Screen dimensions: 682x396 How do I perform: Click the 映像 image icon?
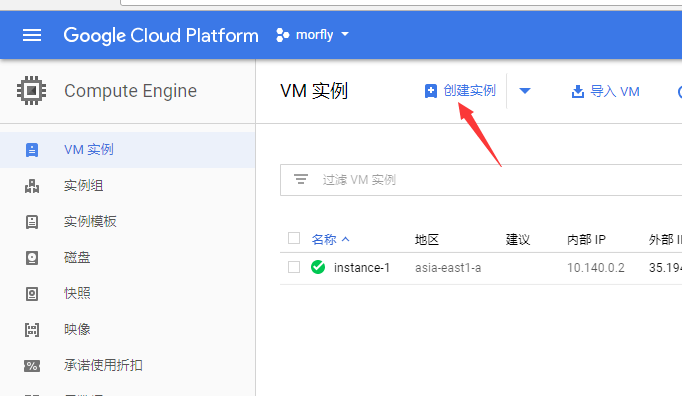(x=32, y=330)
